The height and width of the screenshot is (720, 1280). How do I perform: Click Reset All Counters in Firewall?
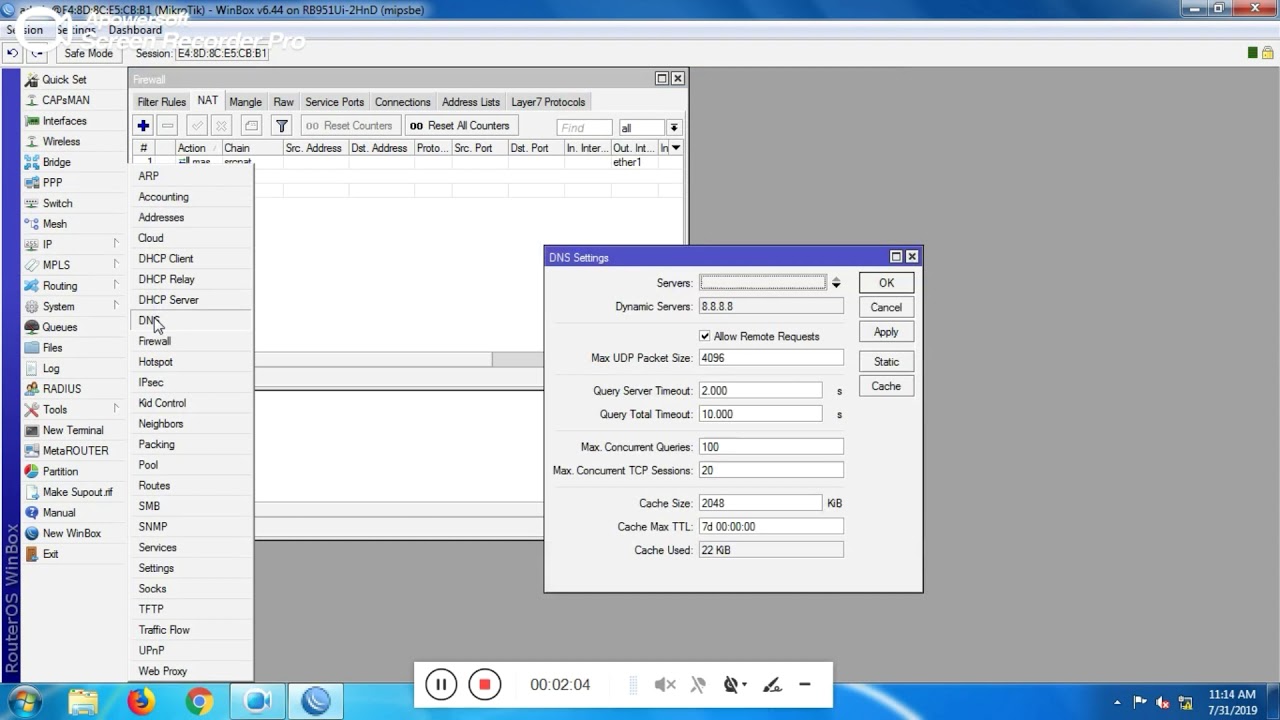tap(460, 126)
